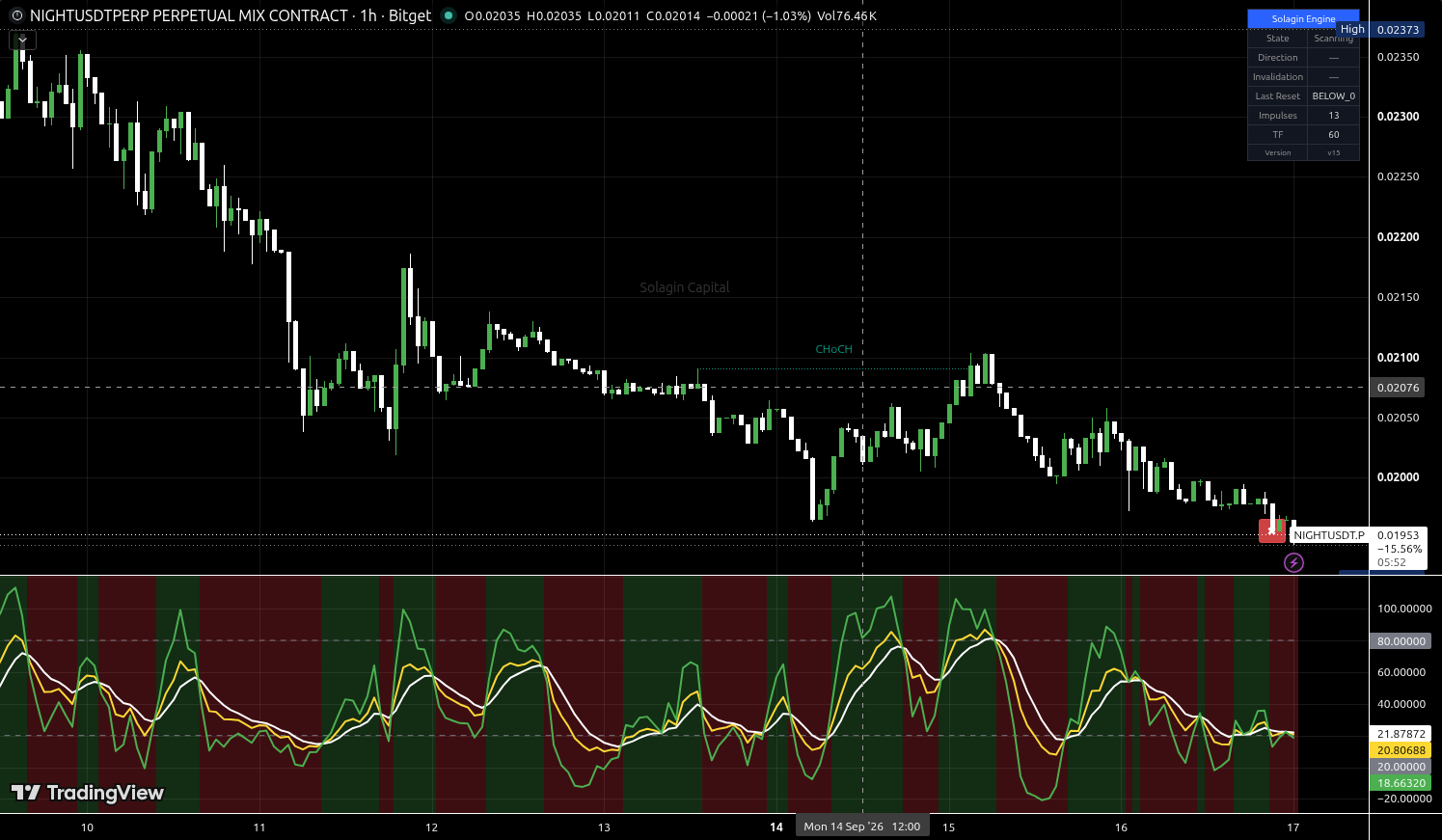
Task: Click date 10 on the time axis
Action: [87, 827]
